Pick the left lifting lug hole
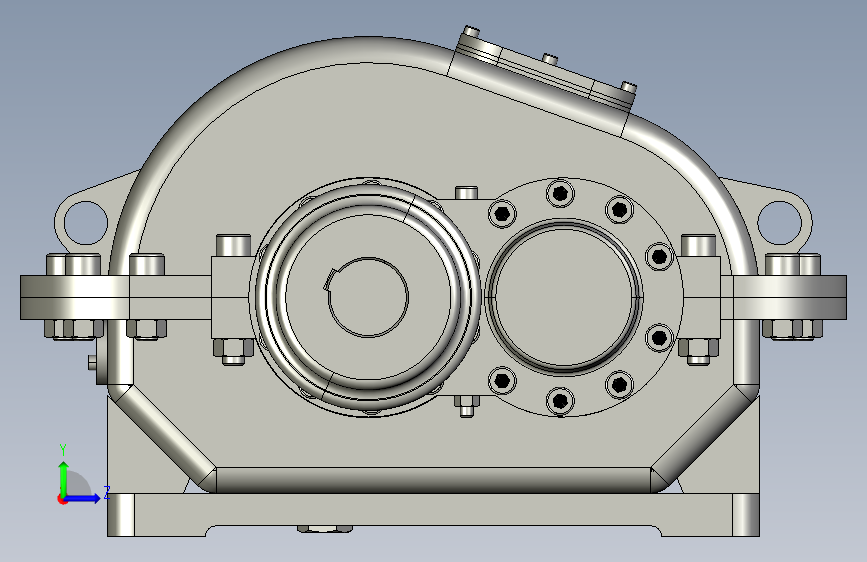This screenshot has height=562, width=867. coord(86,223)
